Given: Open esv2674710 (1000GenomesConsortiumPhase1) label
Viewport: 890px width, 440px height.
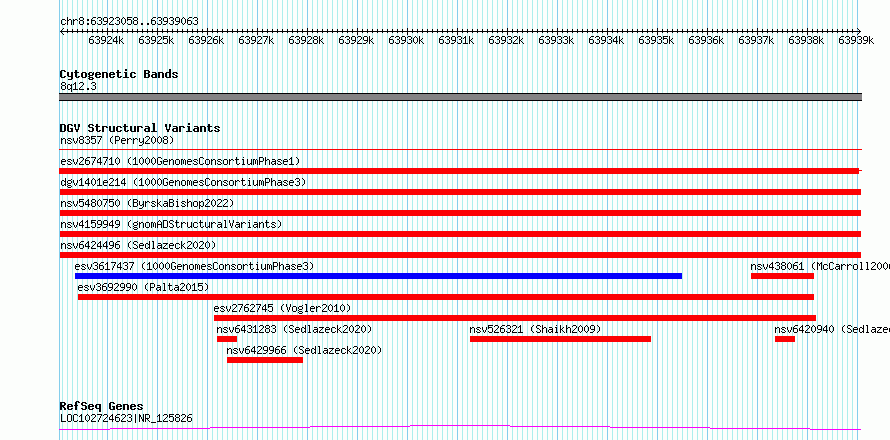Looking at the screenshot, I should (x=180, y=161).
